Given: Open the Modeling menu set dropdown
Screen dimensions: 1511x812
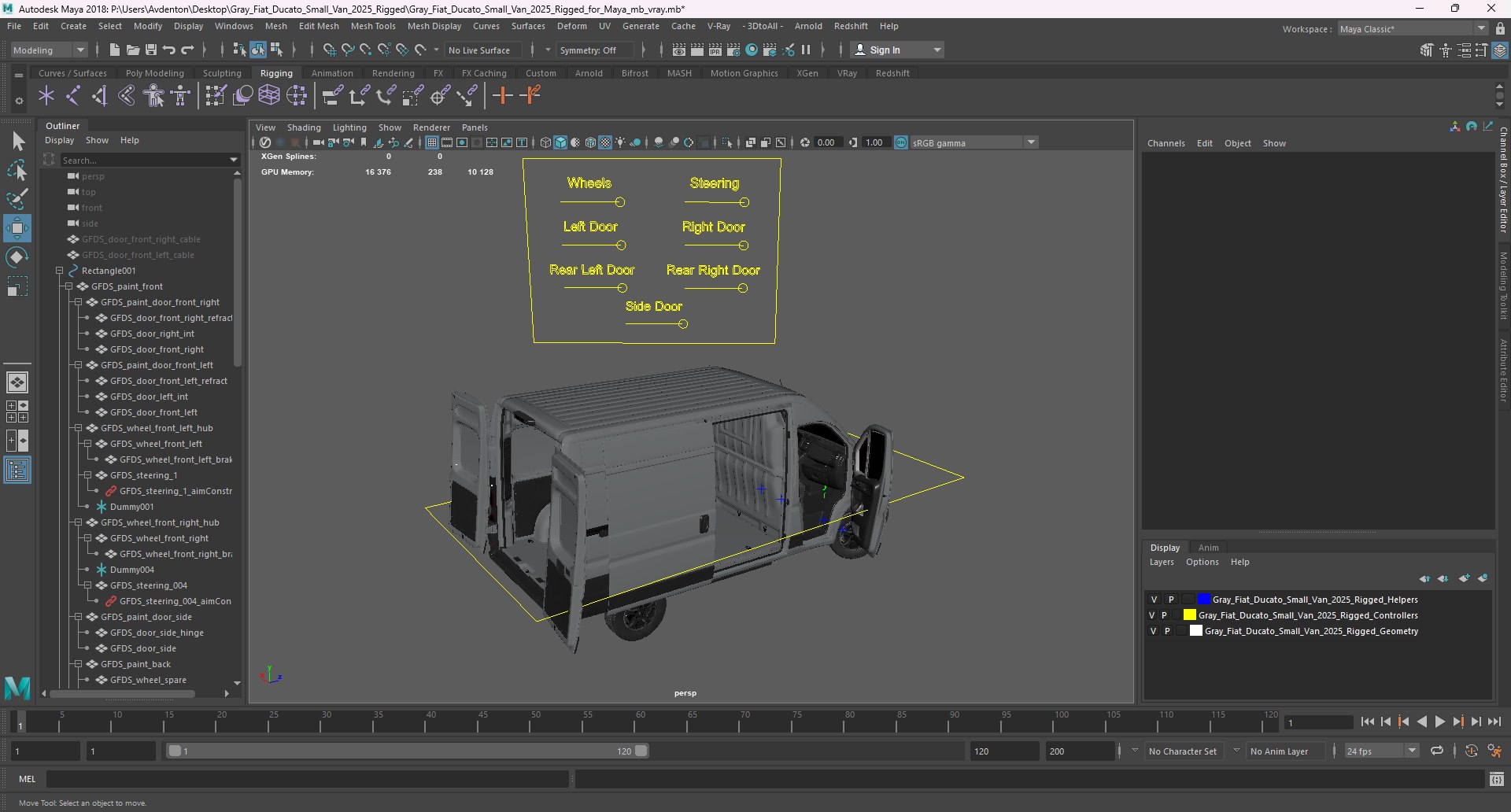Looking at the screenshot, I should click(49, 50).
